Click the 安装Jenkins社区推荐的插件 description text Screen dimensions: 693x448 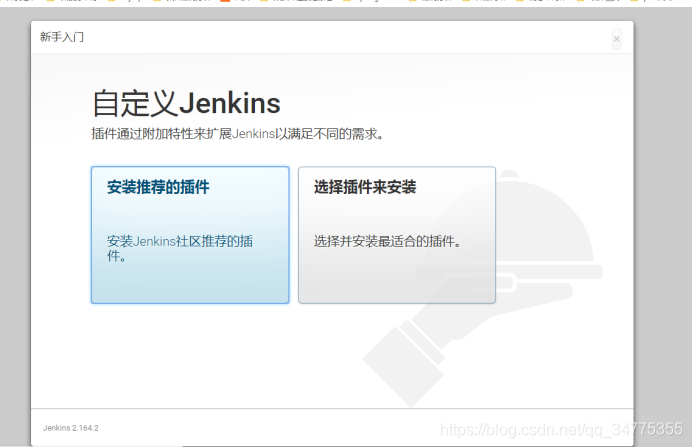point(180,248)
